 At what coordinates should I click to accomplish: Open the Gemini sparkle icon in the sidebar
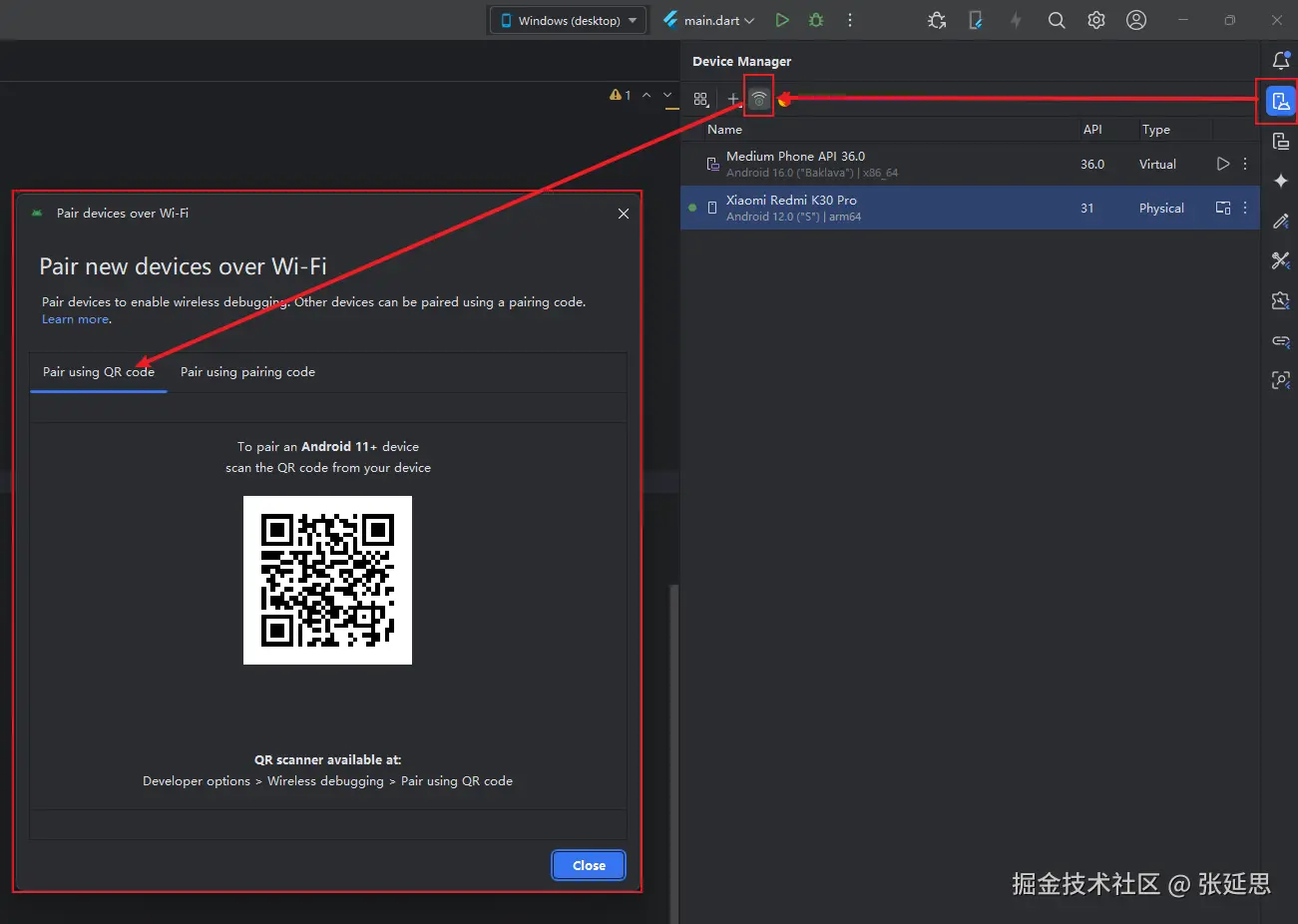tap(1281, 181)
